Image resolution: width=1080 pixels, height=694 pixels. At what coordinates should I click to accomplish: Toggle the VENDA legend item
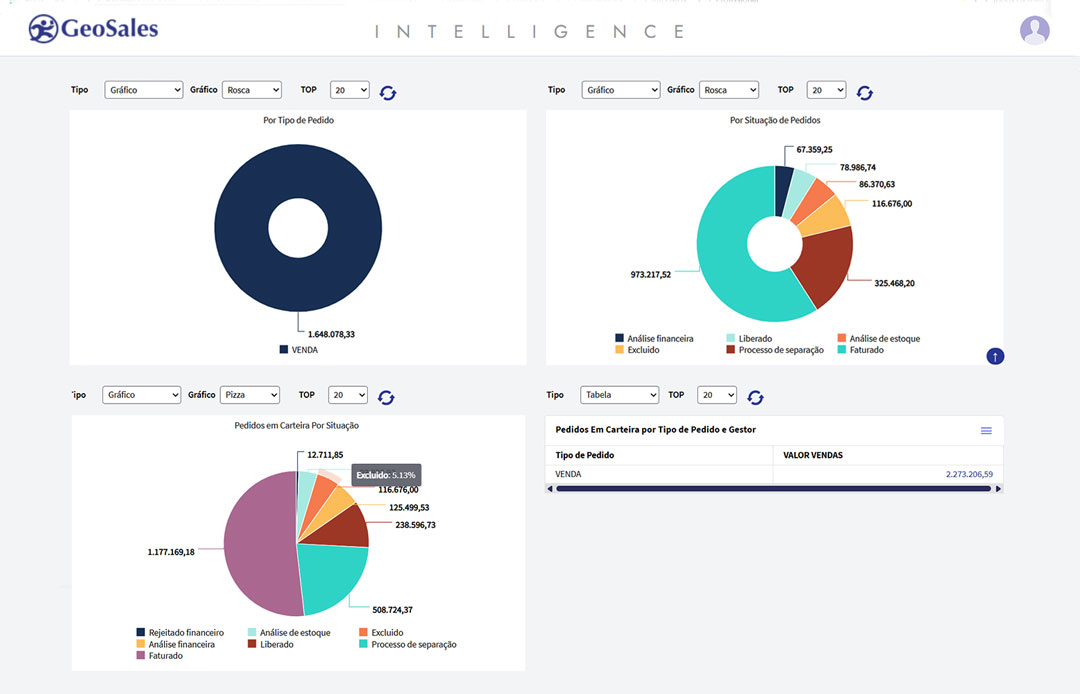pos(298,350)
